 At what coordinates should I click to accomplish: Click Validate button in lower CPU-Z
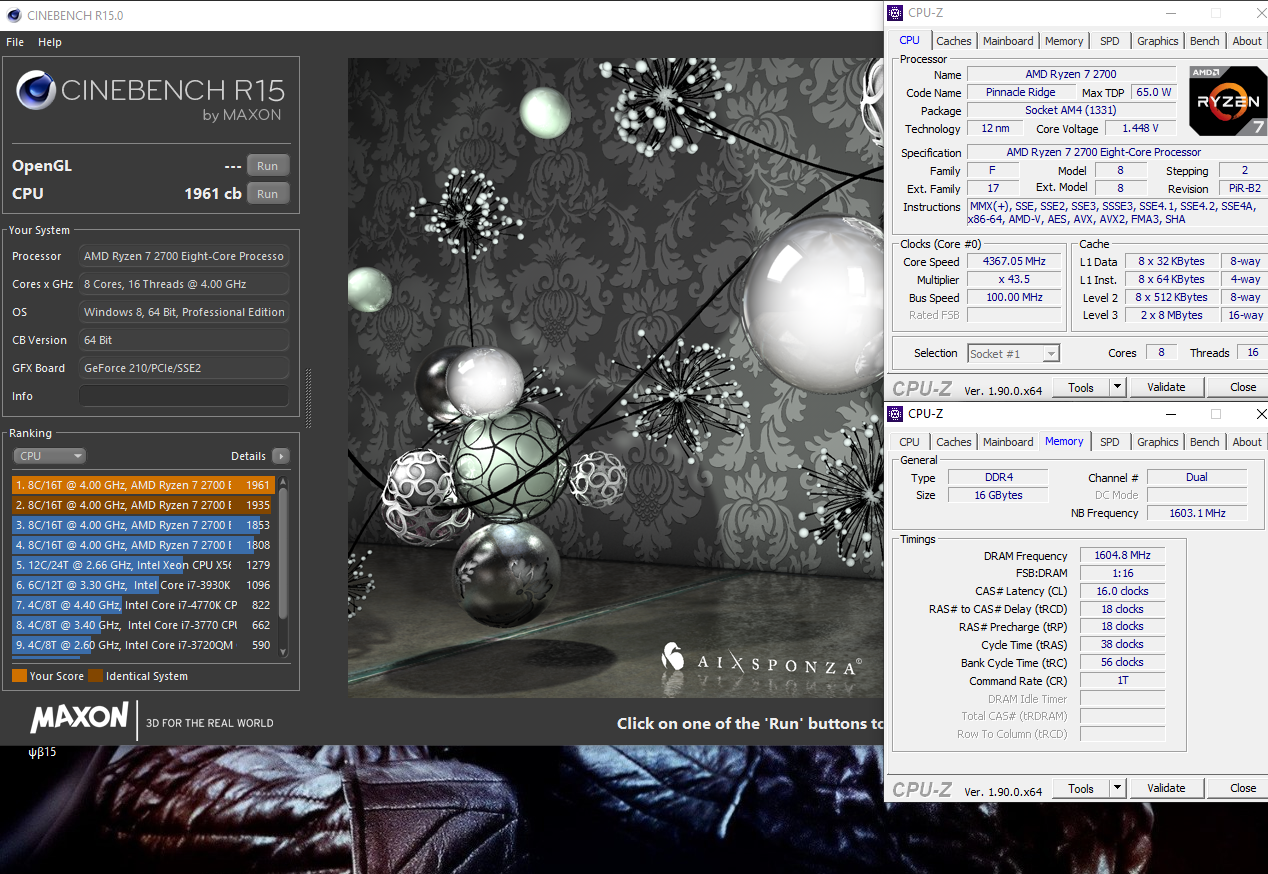point(1166,788)
